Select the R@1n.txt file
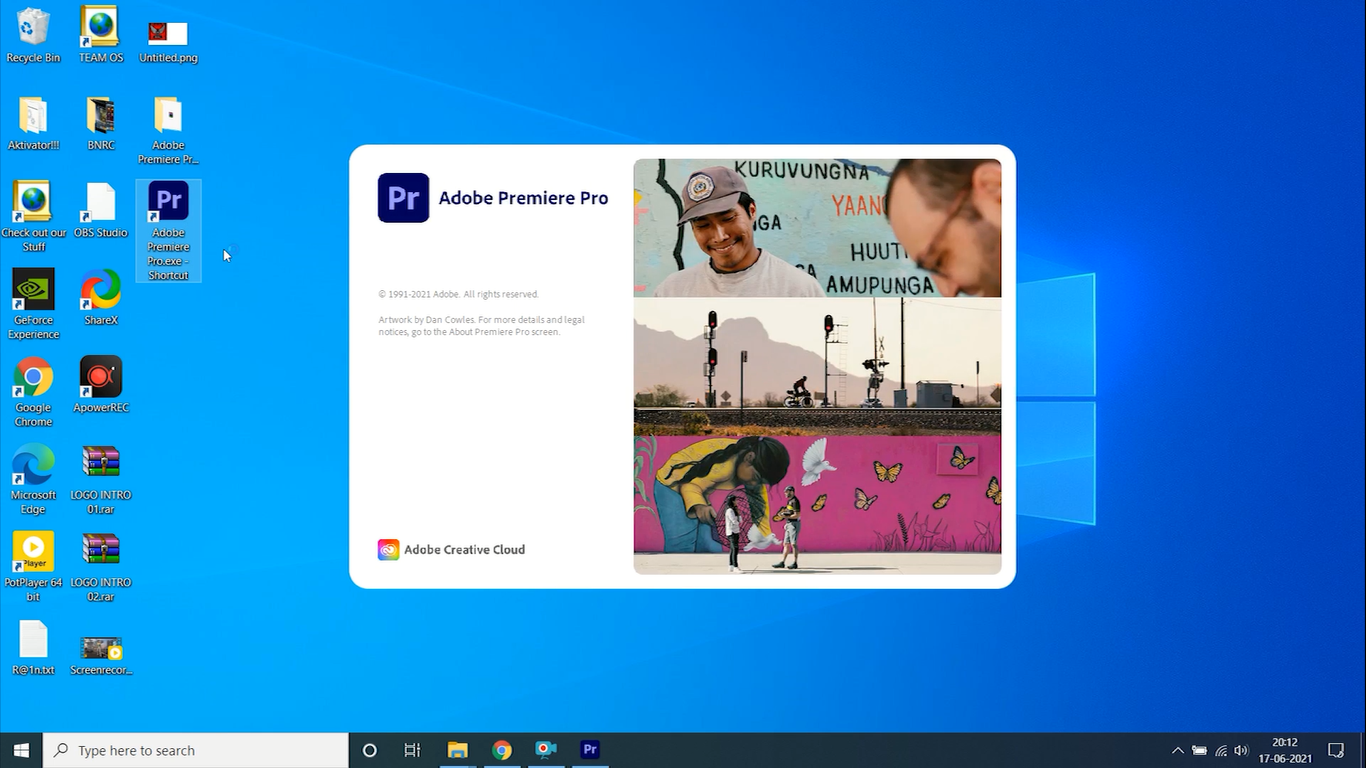The image size is (1366, 768). click(x=33, y=648)
